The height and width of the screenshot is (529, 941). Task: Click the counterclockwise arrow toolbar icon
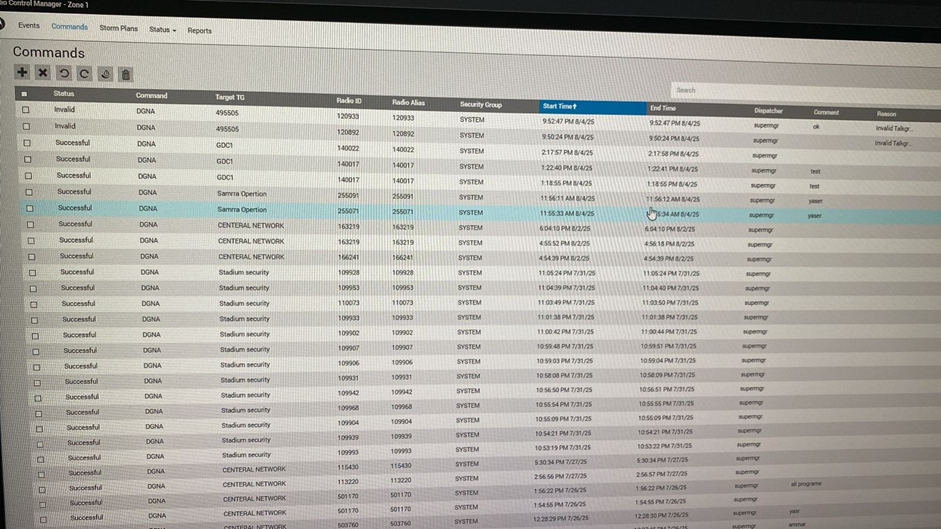64,74
